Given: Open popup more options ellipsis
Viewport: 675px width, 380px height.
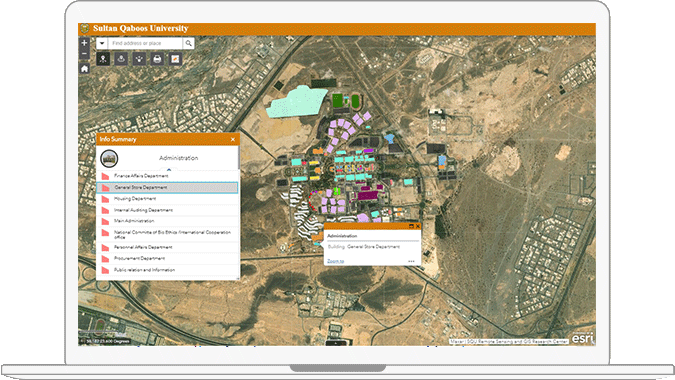Looking at the screenshot, I should pyautogui.click(x=412, y=261).
